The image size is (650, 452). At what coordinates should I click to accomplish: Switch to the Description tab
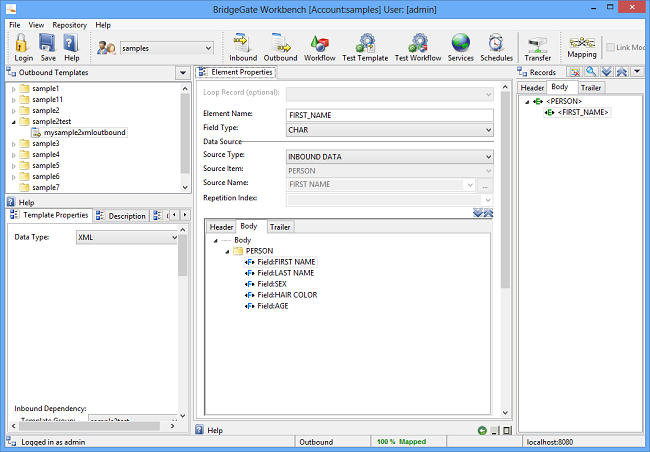tap(121, 216)
